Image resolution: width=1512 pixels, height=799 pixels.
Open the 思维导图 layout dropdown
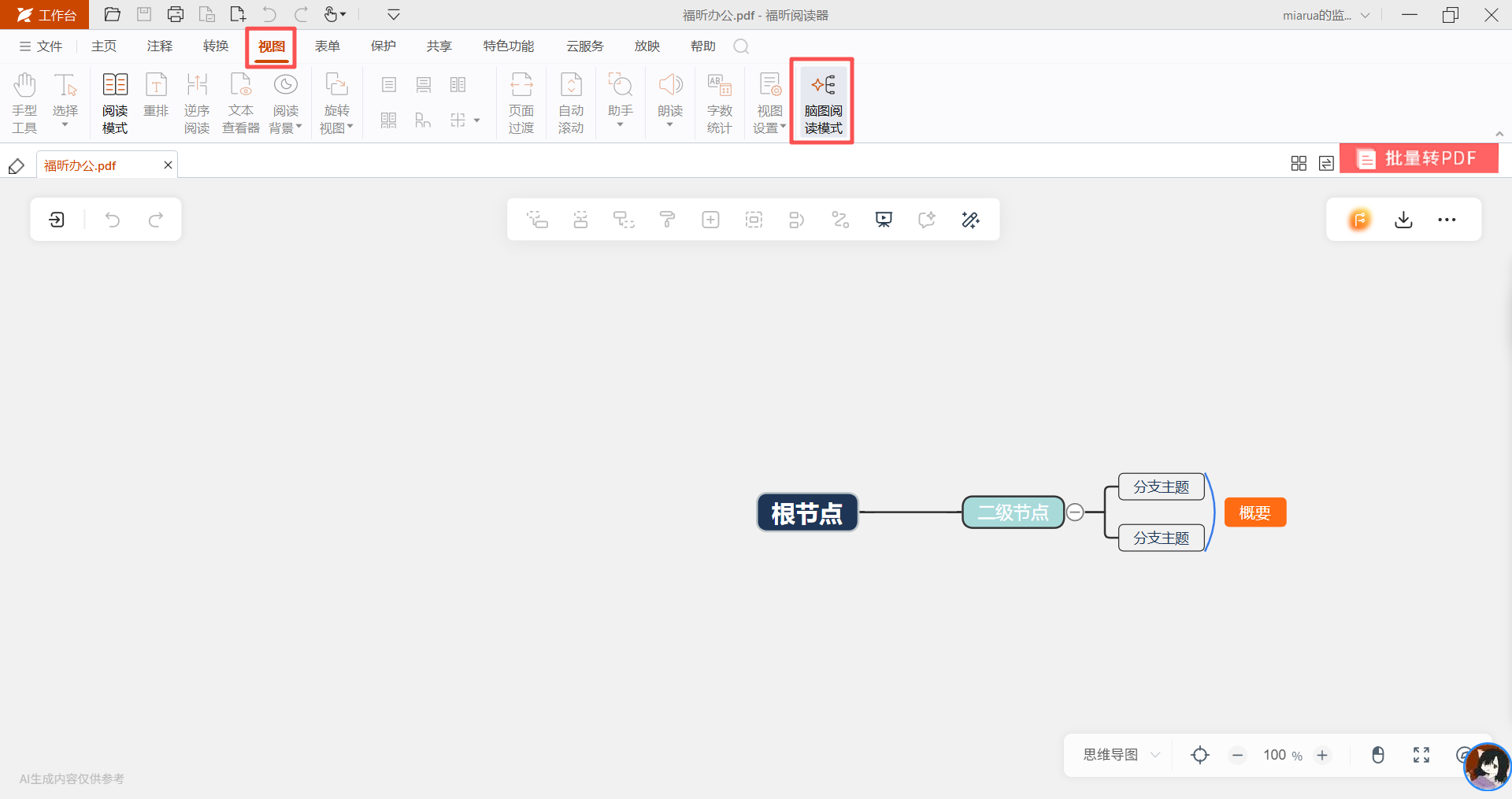pos(1121,755)
